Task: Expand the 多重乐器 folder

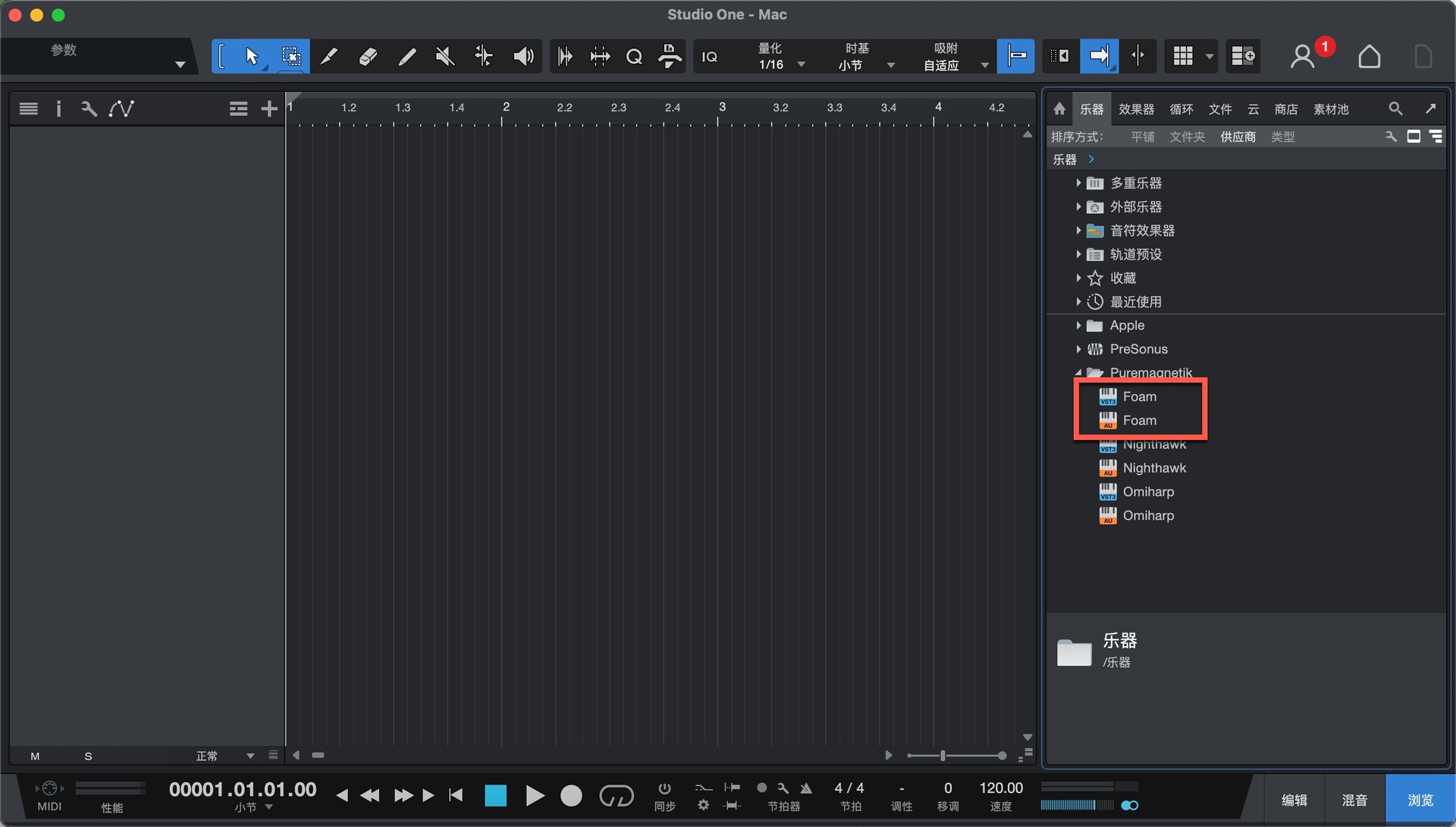Action: tap(1078, 183)
